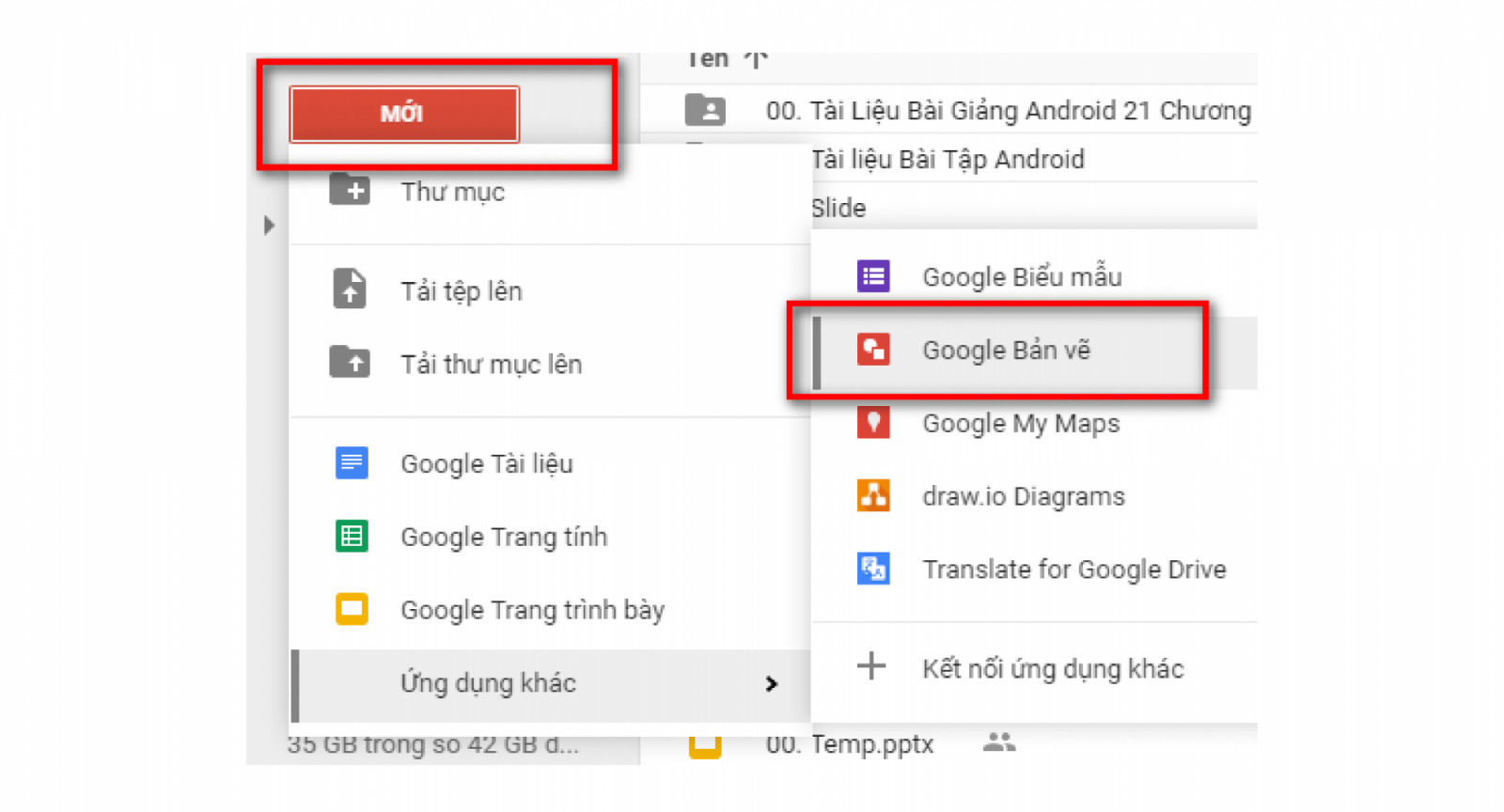Click the red MỚI button
This screenshot has width=1504, height=812.
click(404, 115)
